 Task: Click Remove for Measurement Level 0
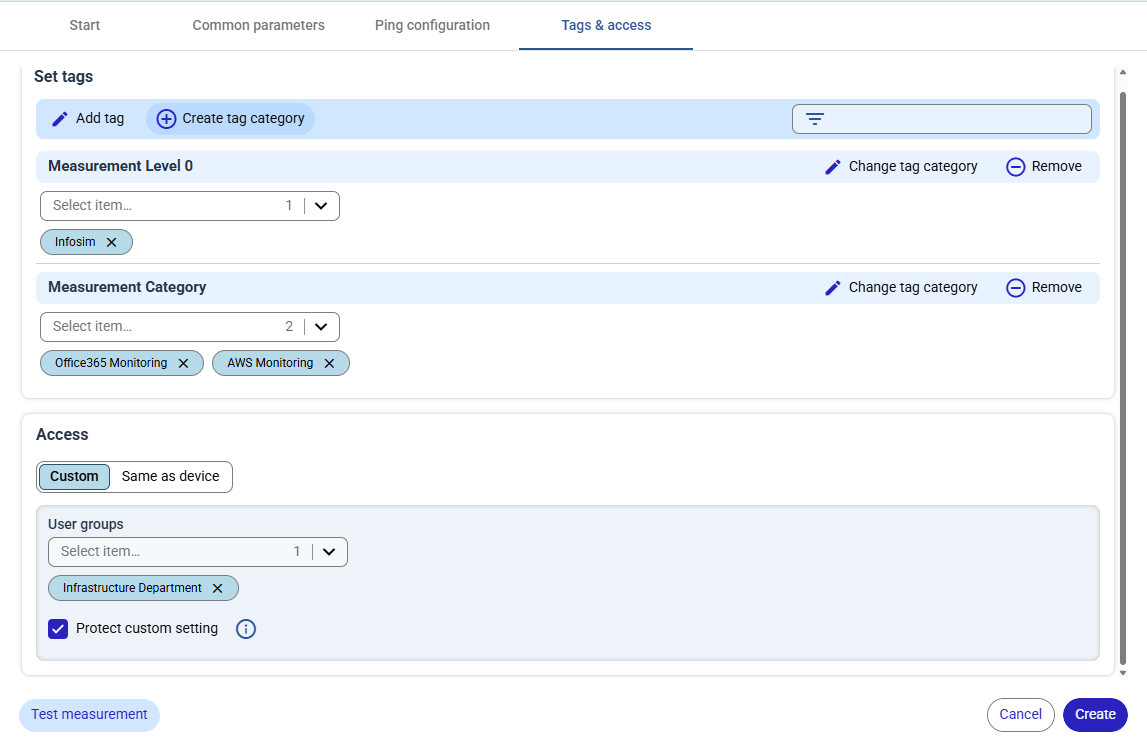coord(1044,167)
